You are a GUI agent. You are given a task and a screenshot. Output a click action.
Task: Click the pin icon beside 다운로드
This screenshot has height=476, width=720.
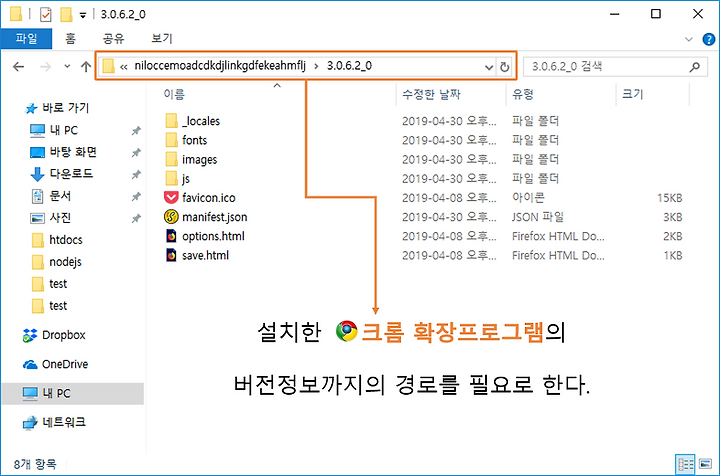136,174
